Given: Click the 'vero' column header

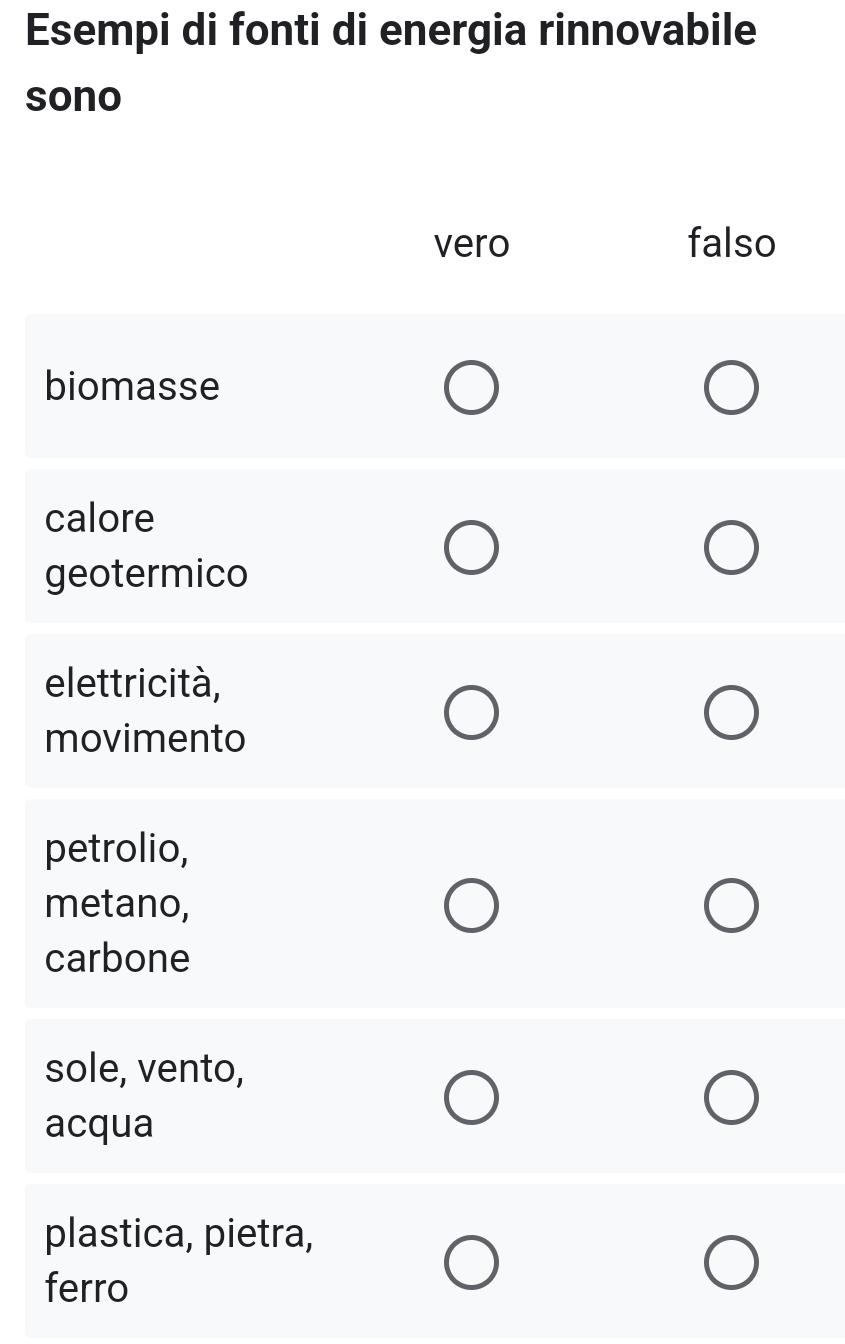Looking at the screenshot, I should pyautogui.click(x=471, y=244).
